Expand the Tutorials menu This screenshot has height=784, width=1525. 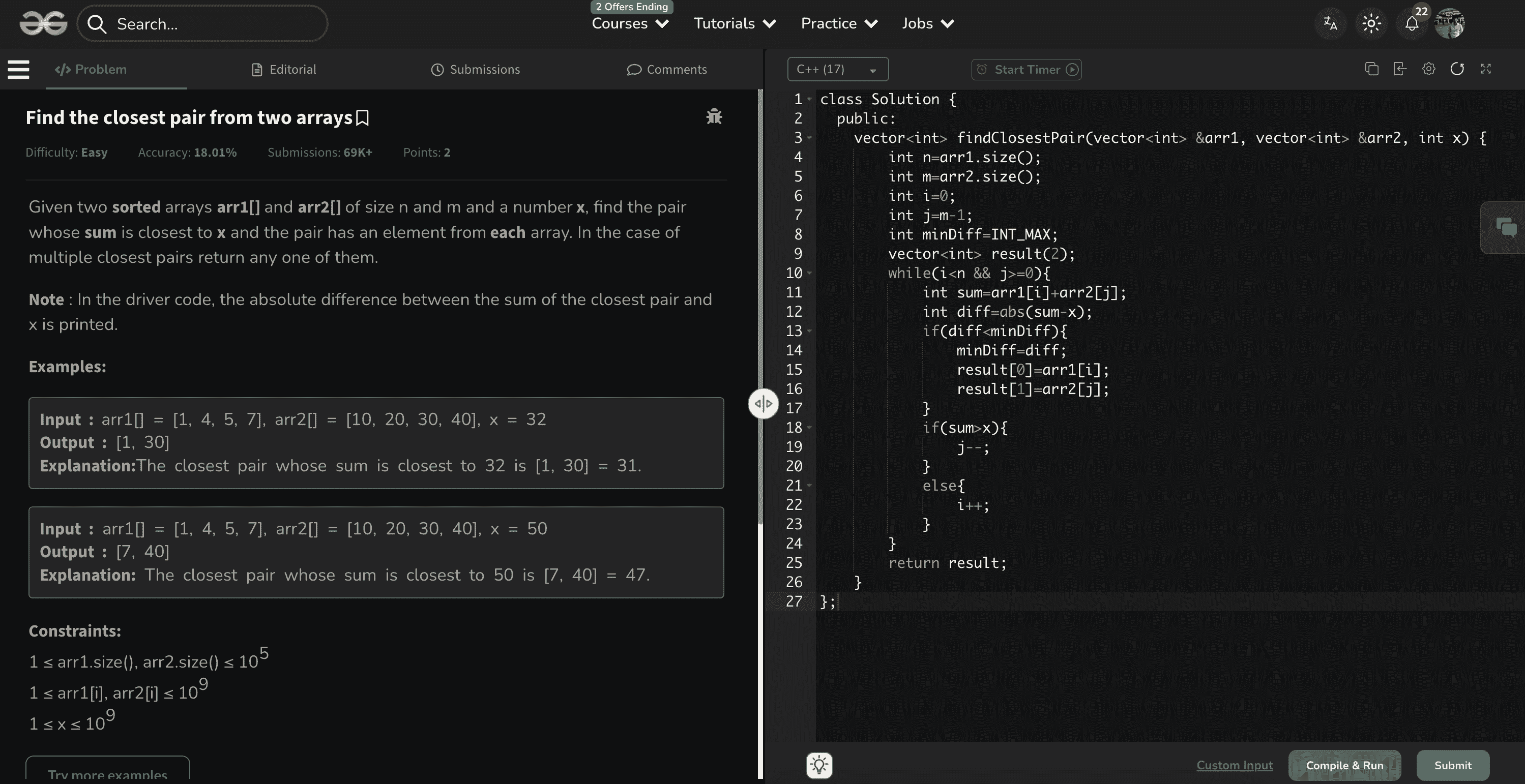735,24
